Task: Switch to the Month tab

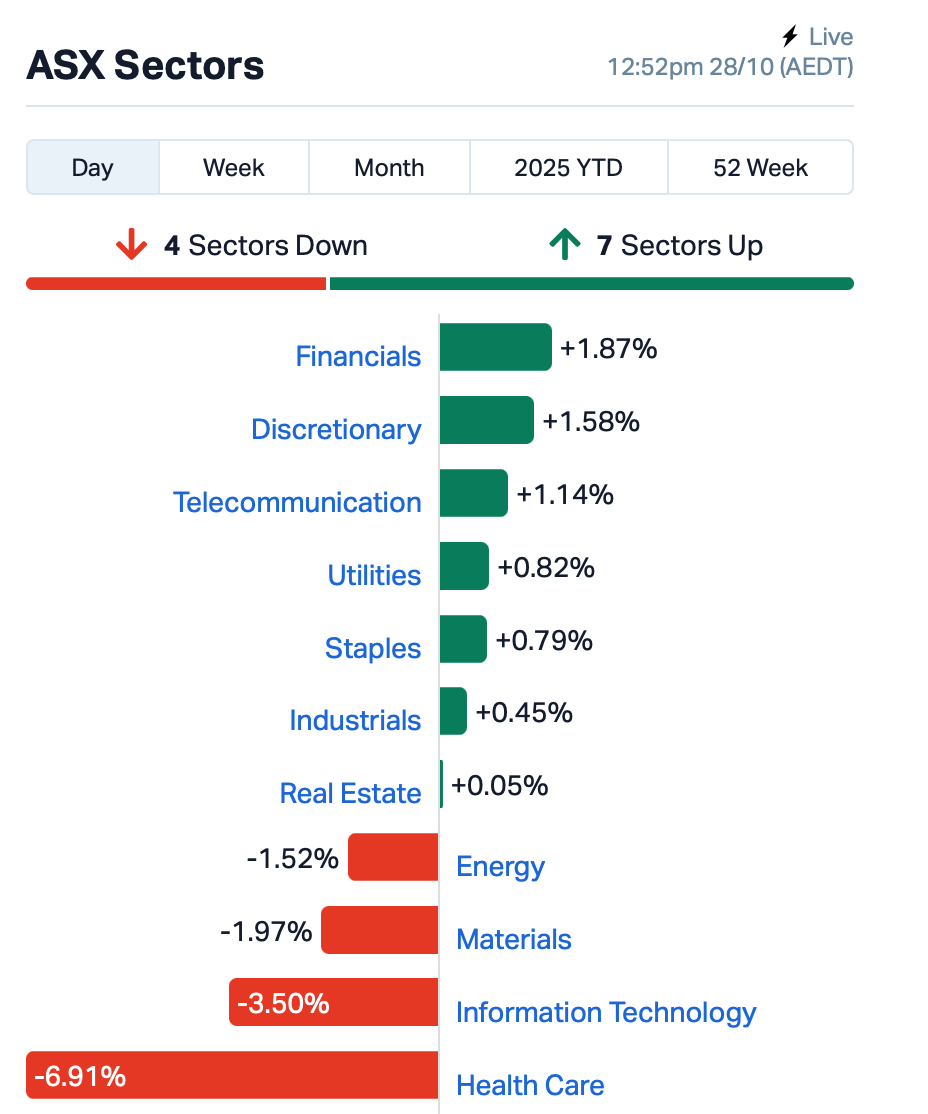Action: (389, 167)
